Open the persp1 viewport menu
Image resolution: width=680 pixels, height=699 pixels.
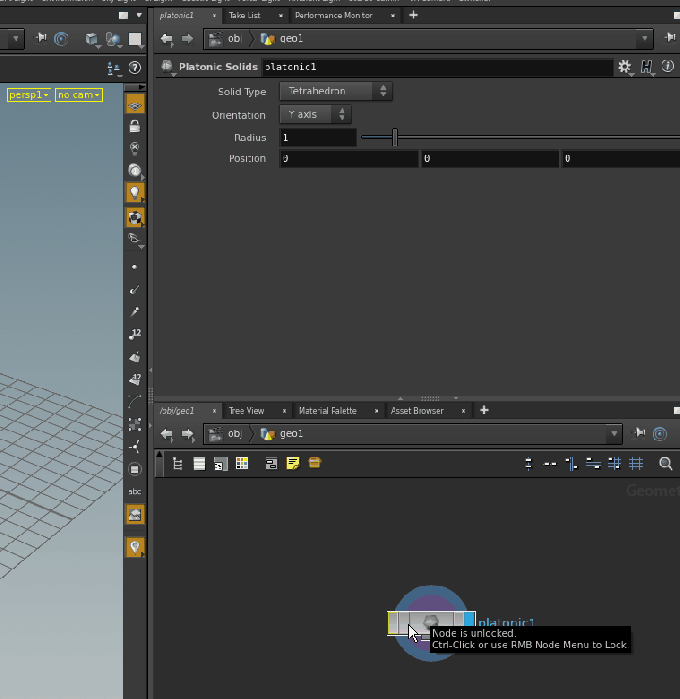click(x=28, y=94)
